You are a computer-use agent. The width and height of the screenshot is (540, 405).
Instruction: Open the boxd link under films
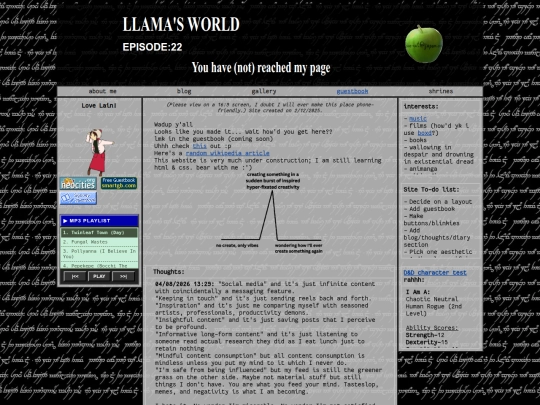tap(424, 133)
